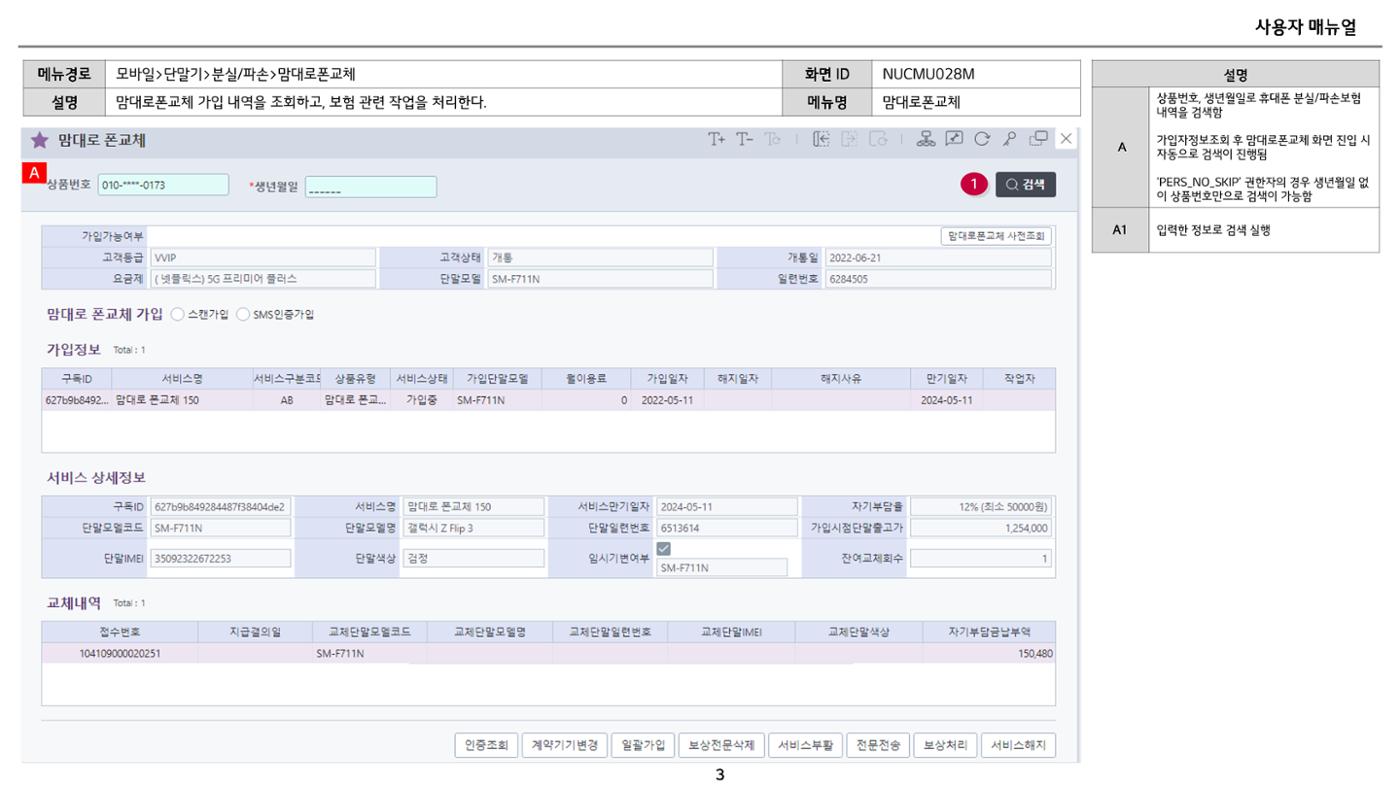1400x788 pixels.
Task: Click the 보상전문삭제 button
Action: point(721,745)
